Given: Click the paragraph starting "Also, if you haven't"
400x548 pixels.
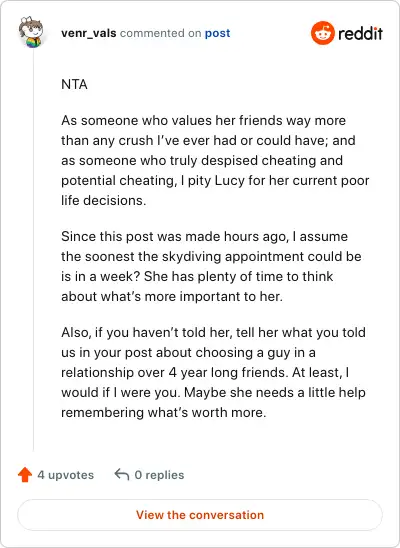Looking at the screenshot, I should (213, 372).
